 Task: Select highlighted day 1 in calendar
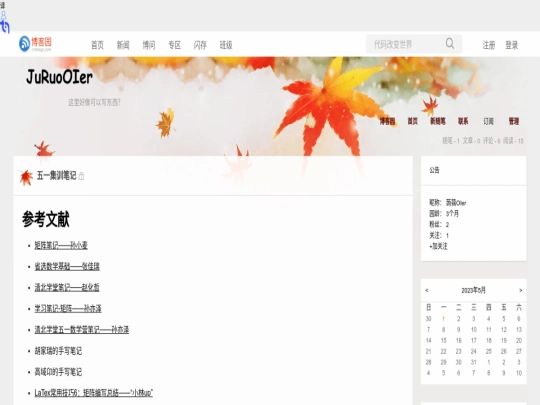coord(444,319)
